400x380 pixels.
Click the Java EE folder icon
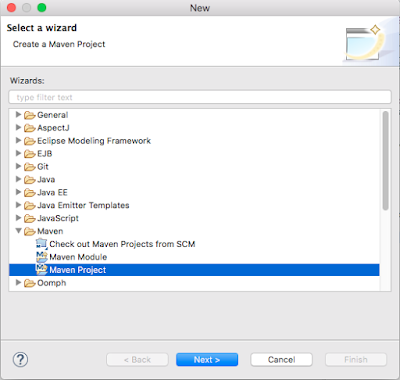tap(30, 193)
